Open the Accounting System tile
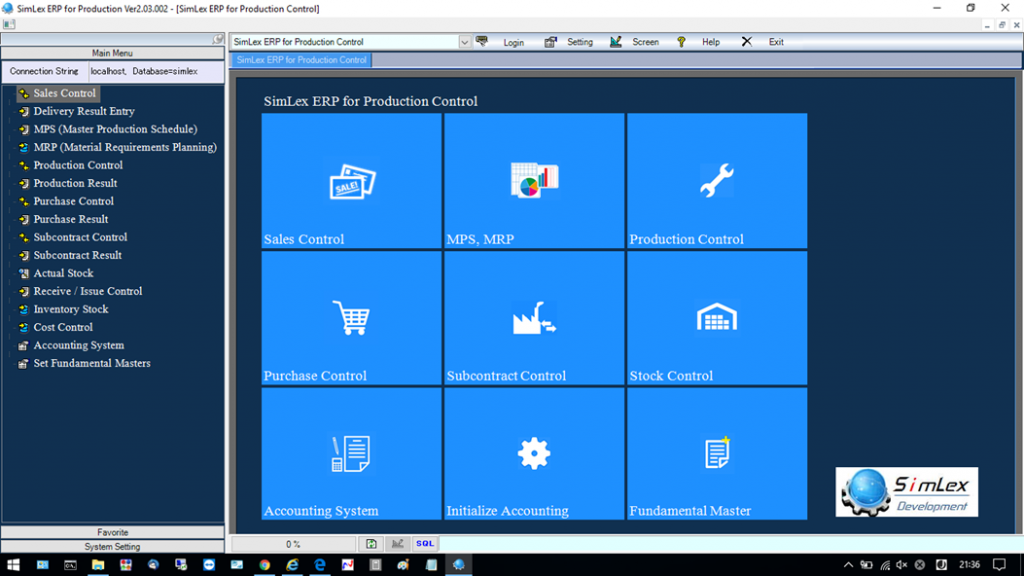Screen dimensions: 1024x576 tap(349, 453)
